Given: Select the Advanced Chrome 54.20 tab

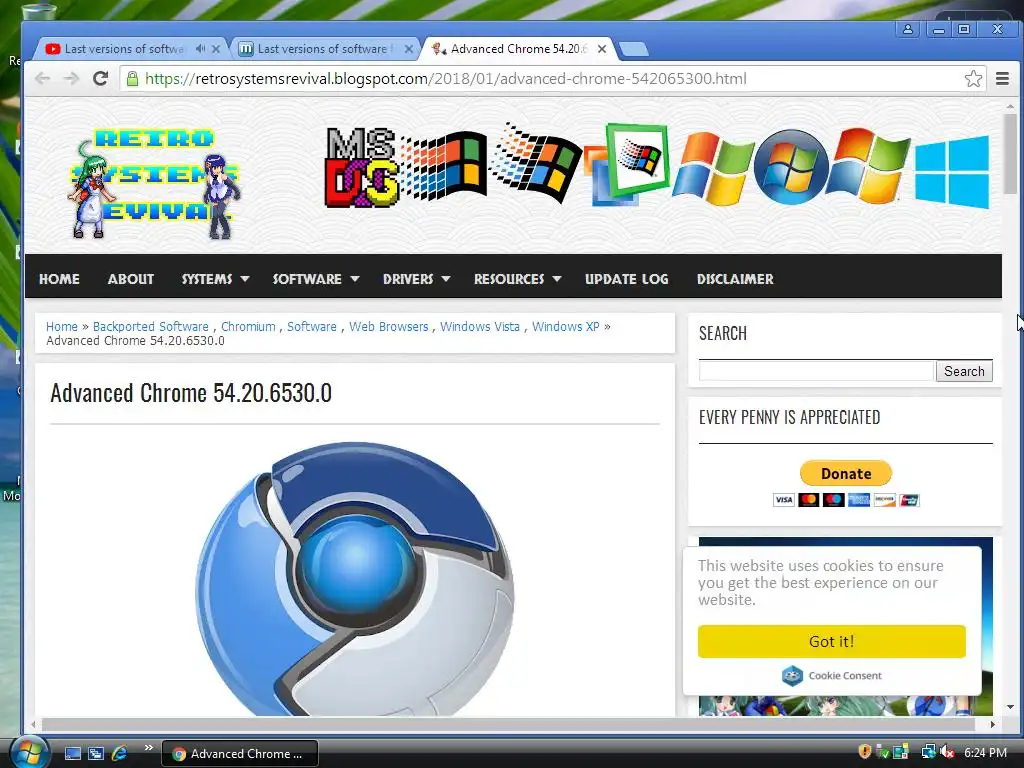Looking at the screenshot, I should click(519, 49).
